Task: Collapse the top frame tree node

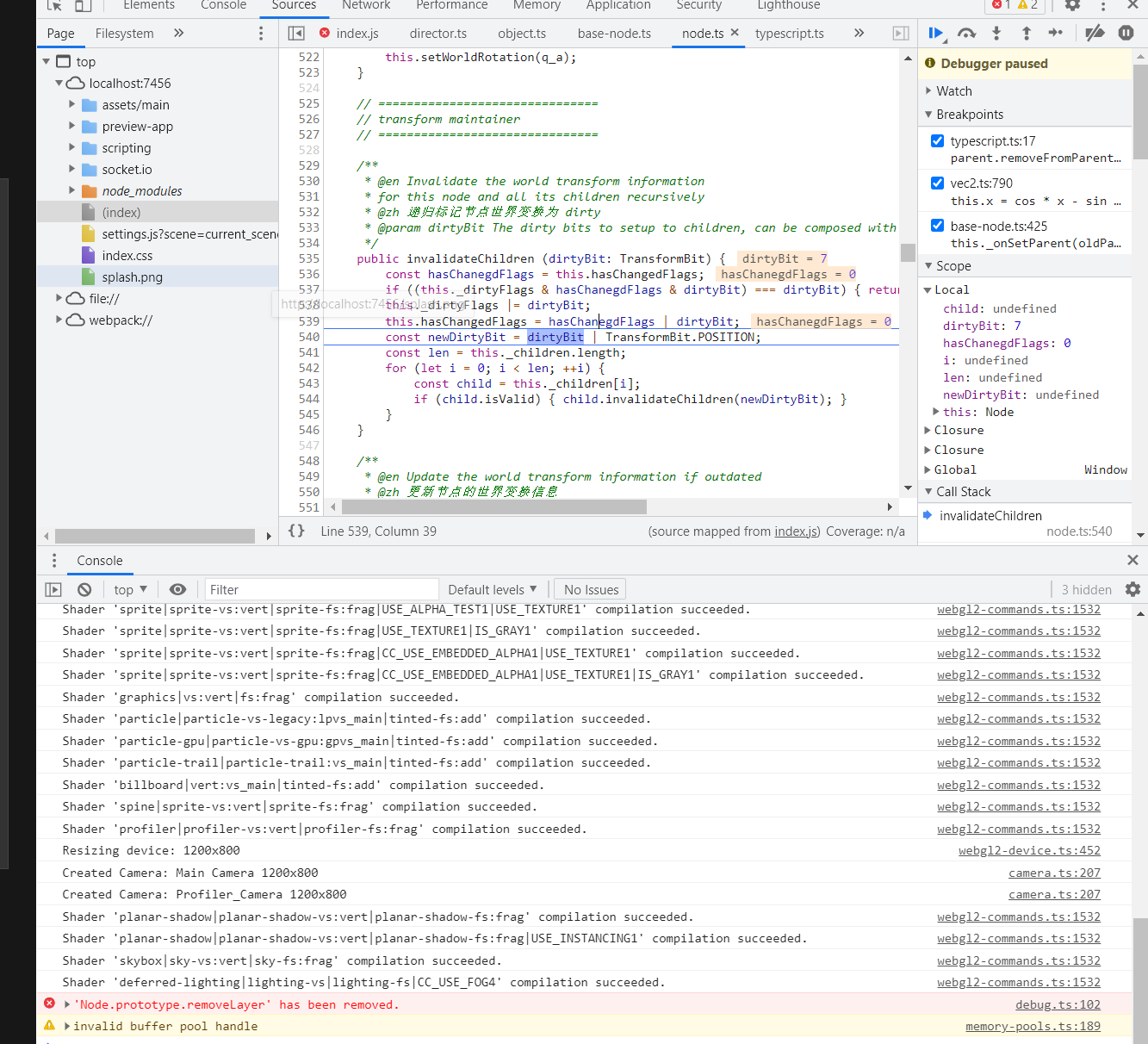Action: click(47, 61)
